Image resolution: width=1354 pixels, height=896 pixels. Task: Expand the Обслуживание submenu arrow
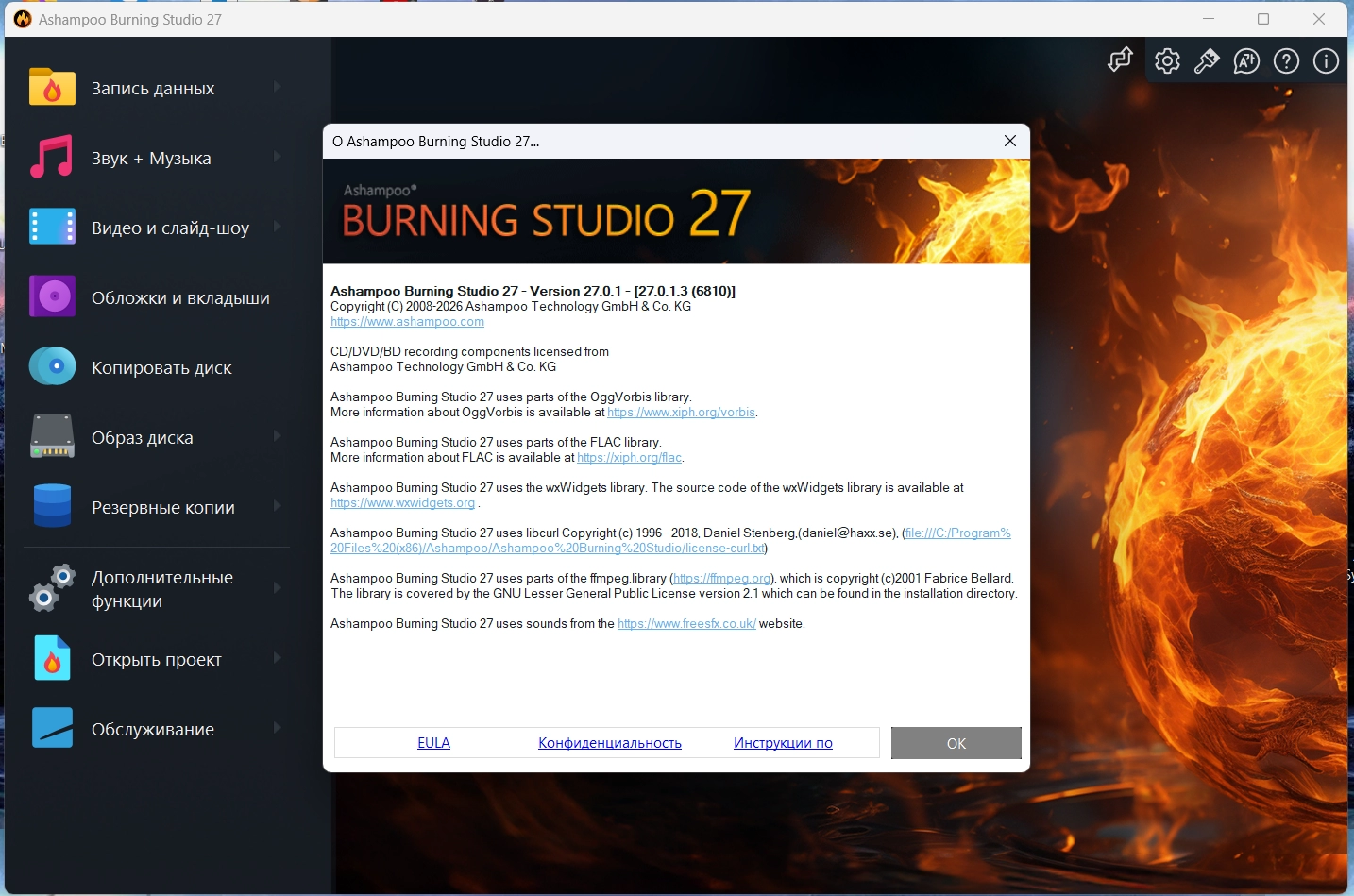pyautogui.click(x=277, y=728)
